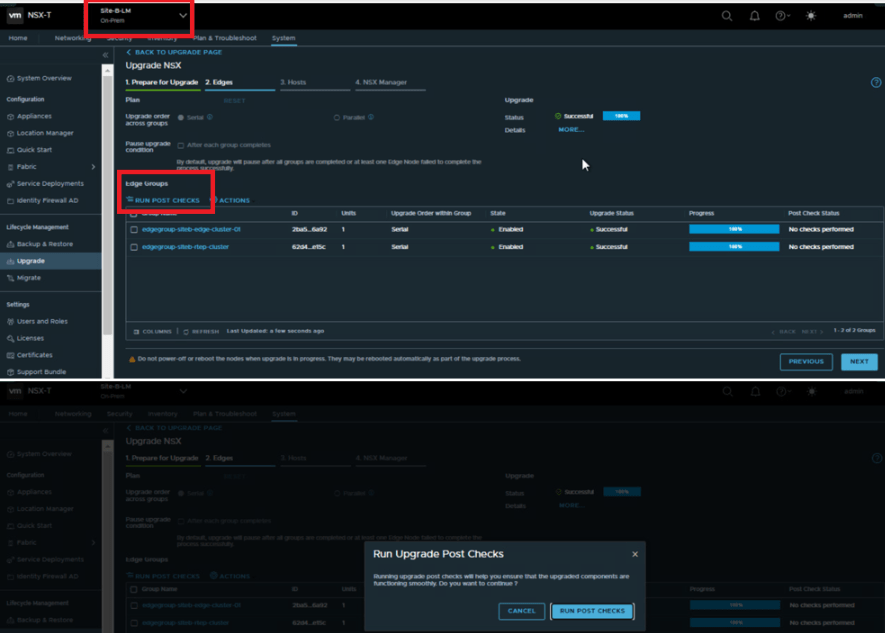Switch to the Hosts upgrade step
The image size is (885, 633).
(292, 82)
